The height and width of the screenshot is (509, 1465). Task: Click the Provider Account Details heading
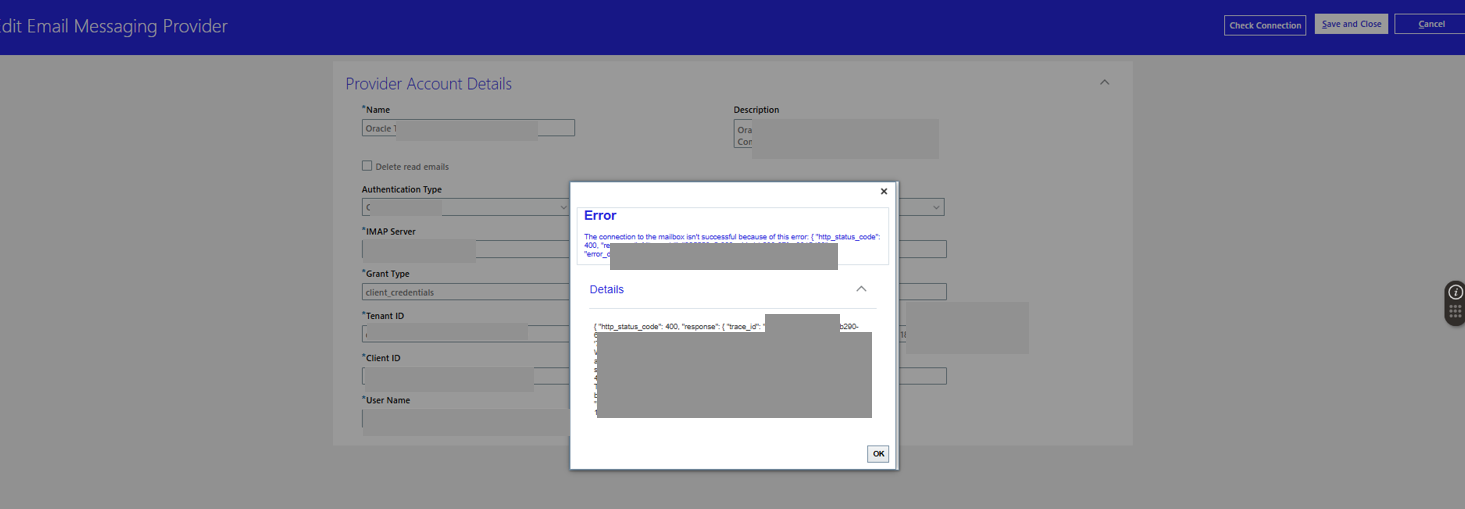pyautogui.click(x=428, y=84)
